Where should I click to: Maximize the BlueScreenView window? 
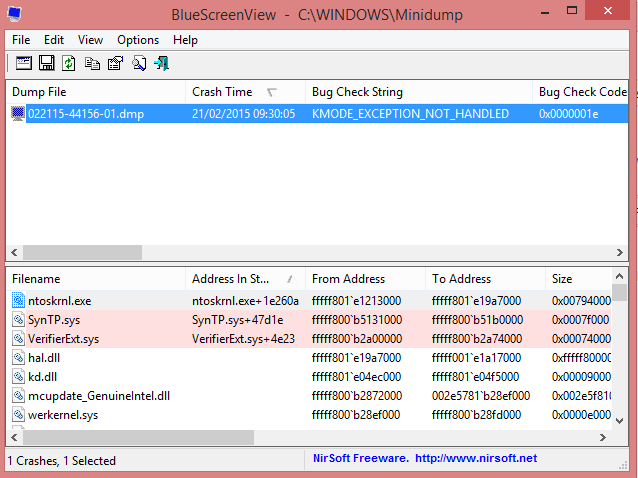click(x=572, y=11)
